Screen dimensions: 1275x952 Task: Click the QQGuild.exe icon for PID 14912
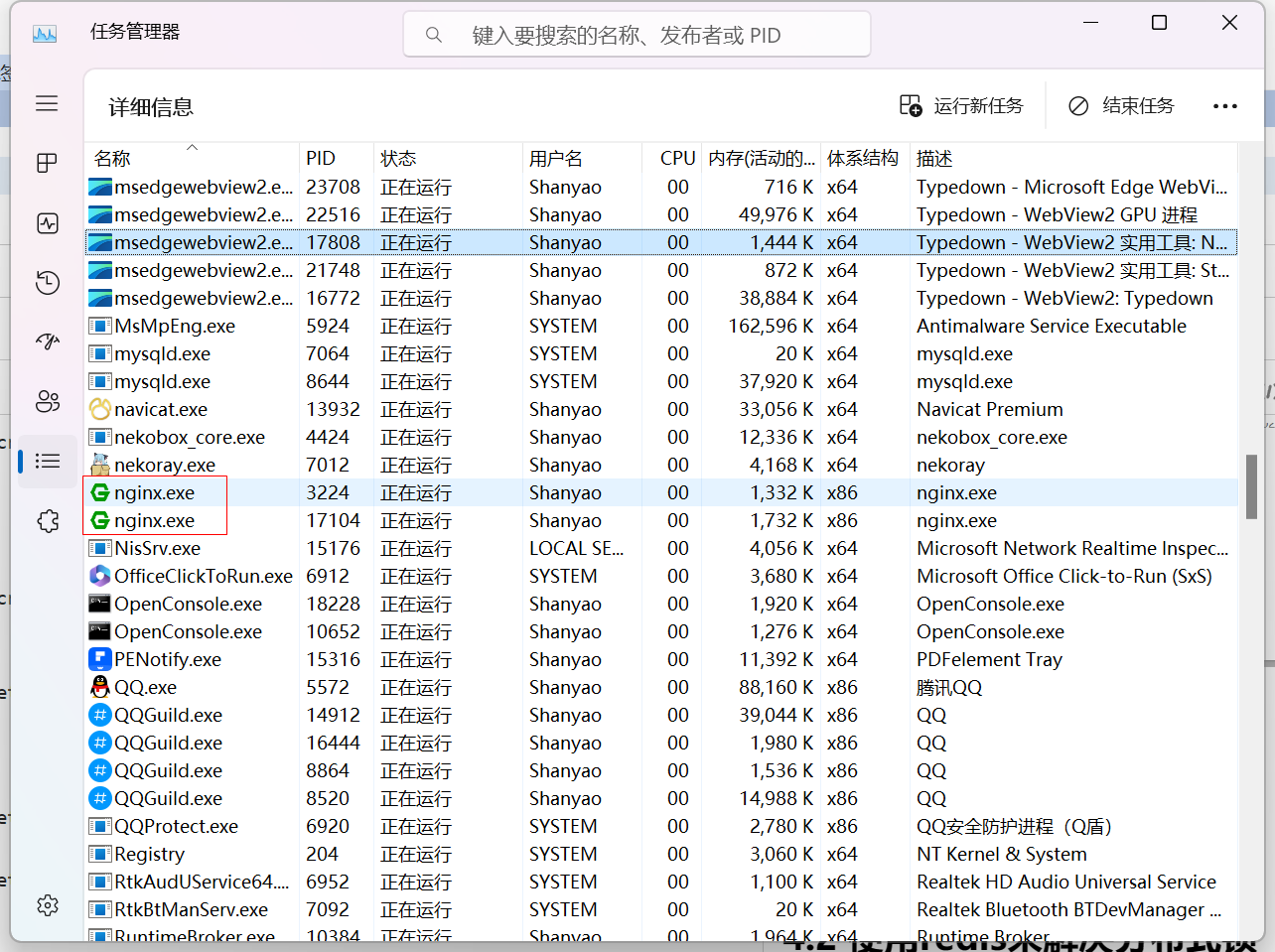tap(99, 715)
